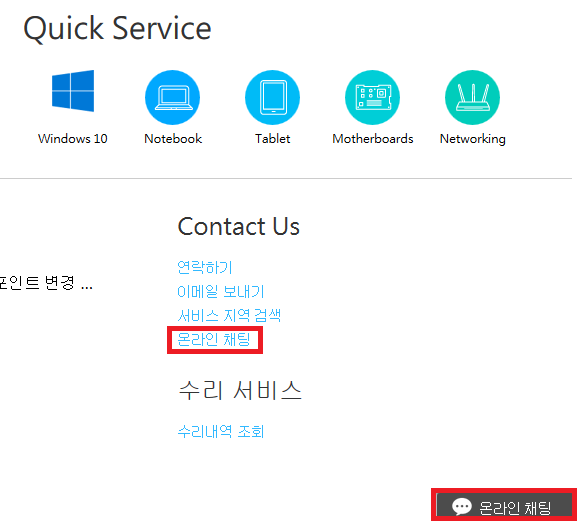Screen dimensions: 584x521
Task: Select the Notebook laptop icon
Action: point(172,98)
